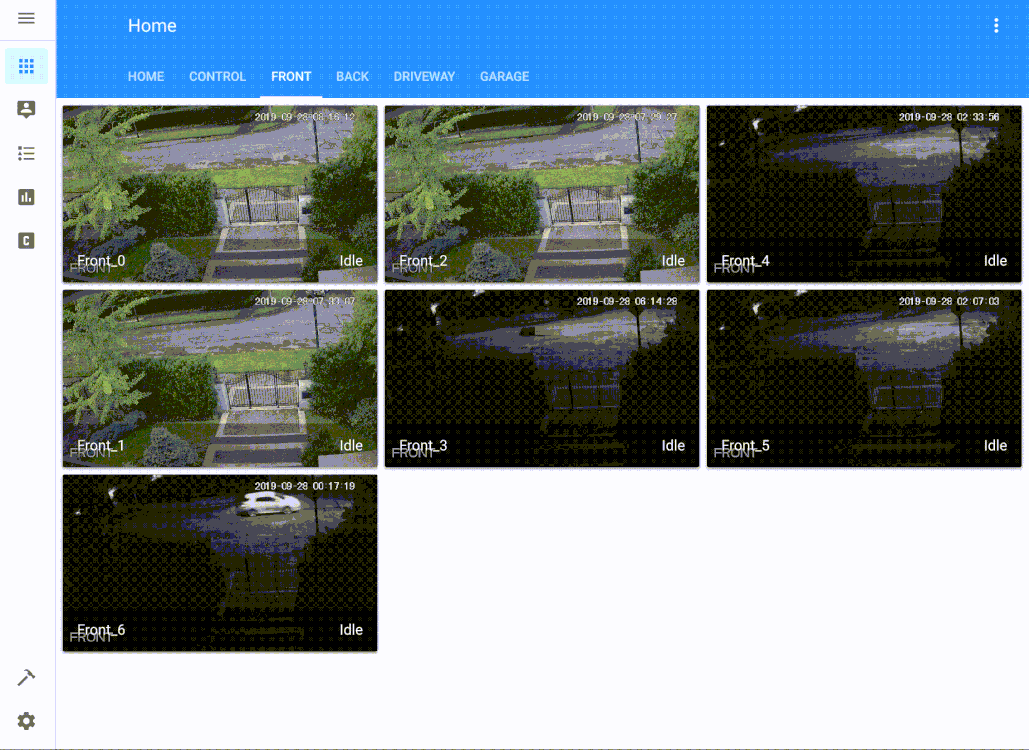Viewport: 1029px width, 750px height.
Task: Select the DRIVEWAY tab
Action: 424,76
